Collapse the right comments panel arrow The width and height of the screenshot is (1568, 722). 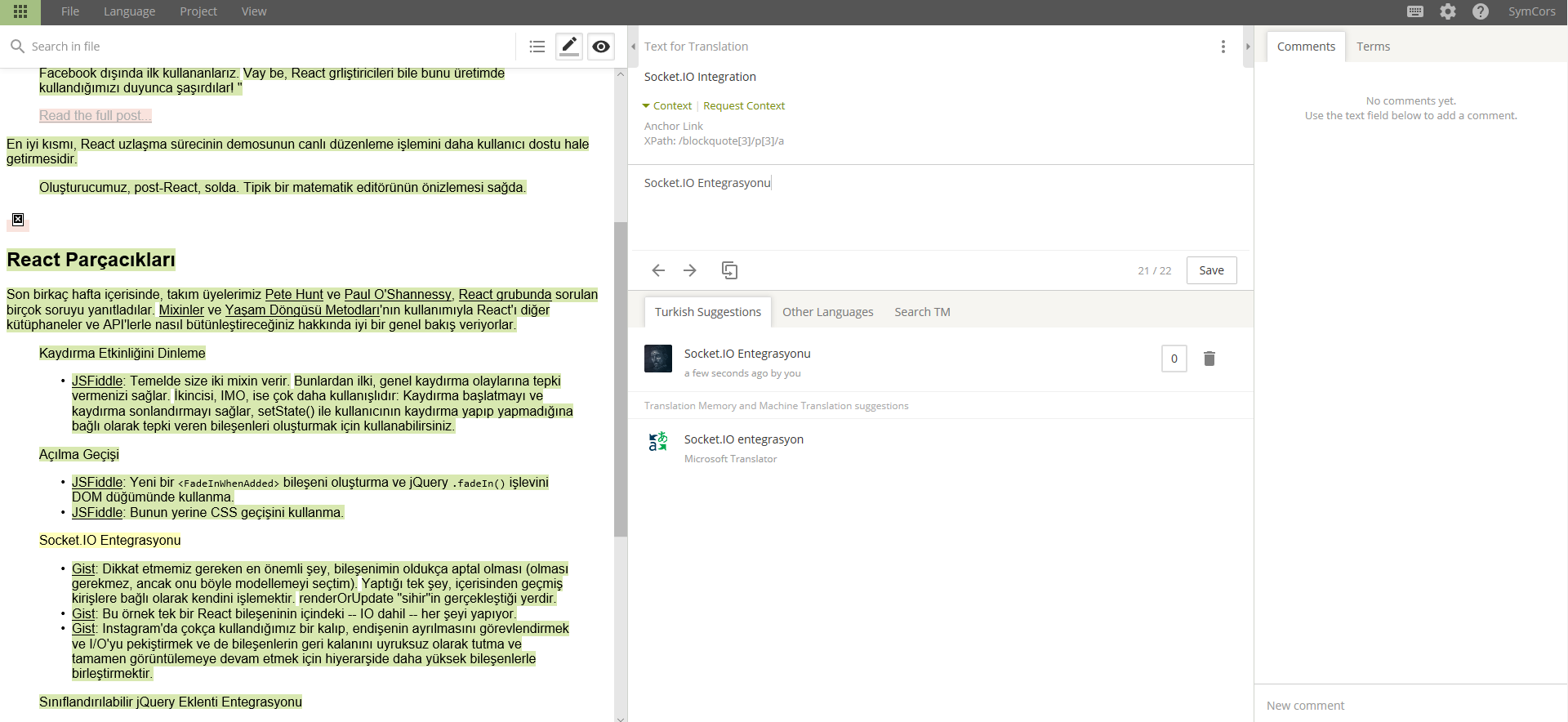point(1248,47)
